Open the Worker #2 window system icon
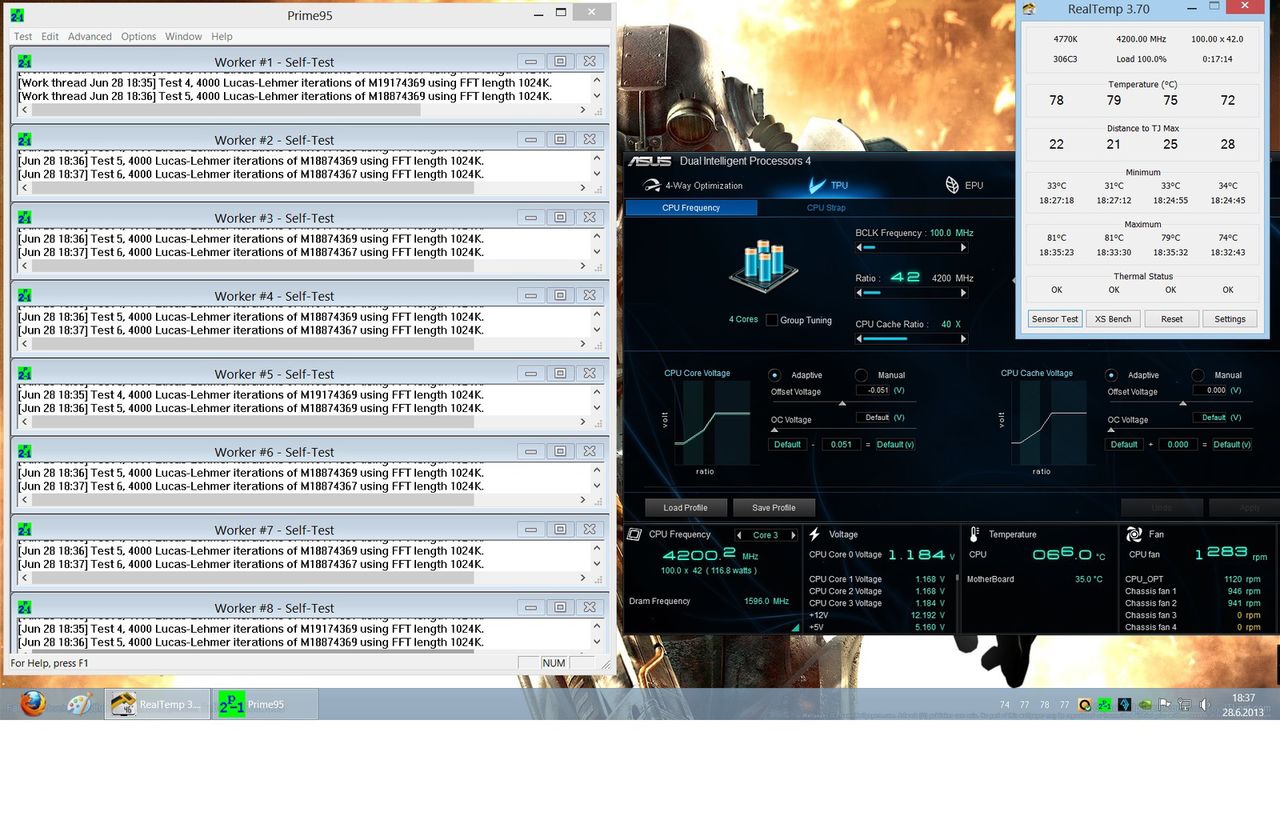Screen dimensions: 1280x816 tap(25, 139)
